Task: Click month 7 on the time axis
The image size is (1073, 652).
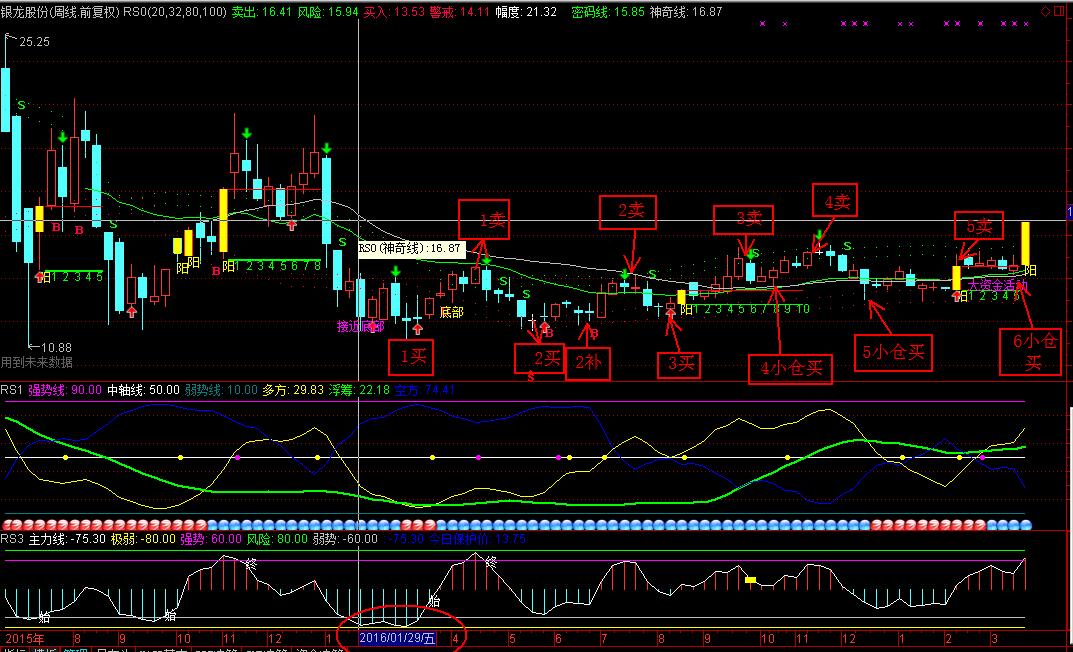Action: click(604, 639)
